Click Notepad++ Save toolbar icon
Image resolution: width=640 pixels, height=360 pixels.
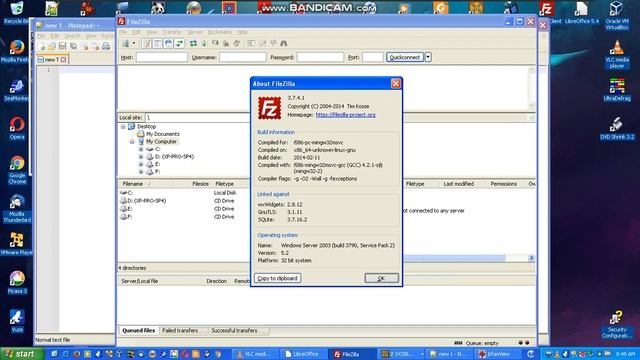(62, 47)
